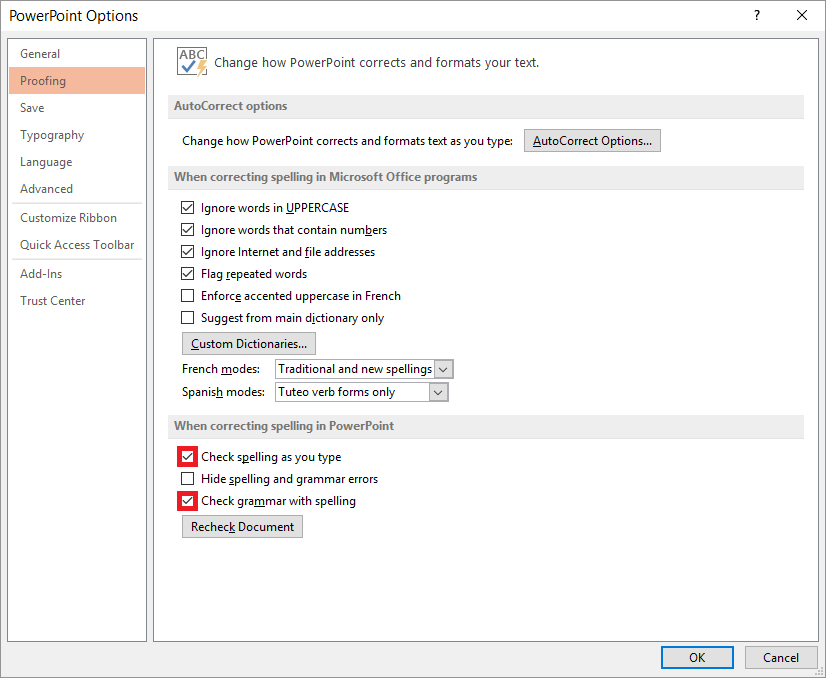This screenshot has height=678, width=826.
Task: Confirm changes with OK
Action: [x=697, y=657]
